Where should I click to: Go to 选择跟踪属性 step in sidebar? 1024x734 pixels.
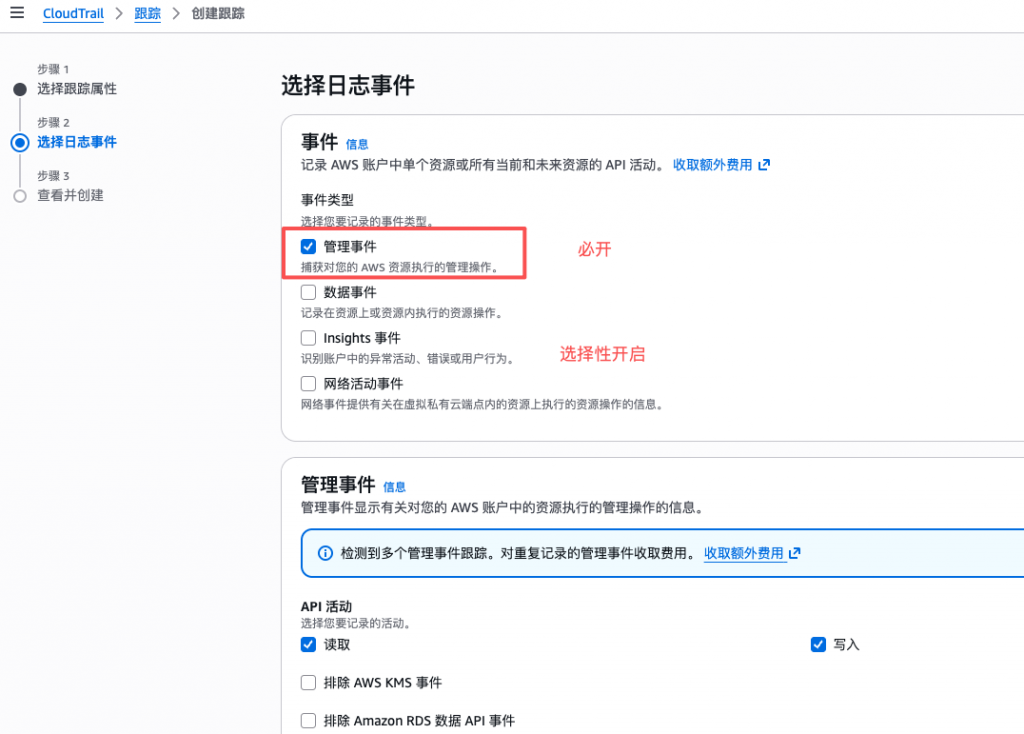click(x=77, y=89)
